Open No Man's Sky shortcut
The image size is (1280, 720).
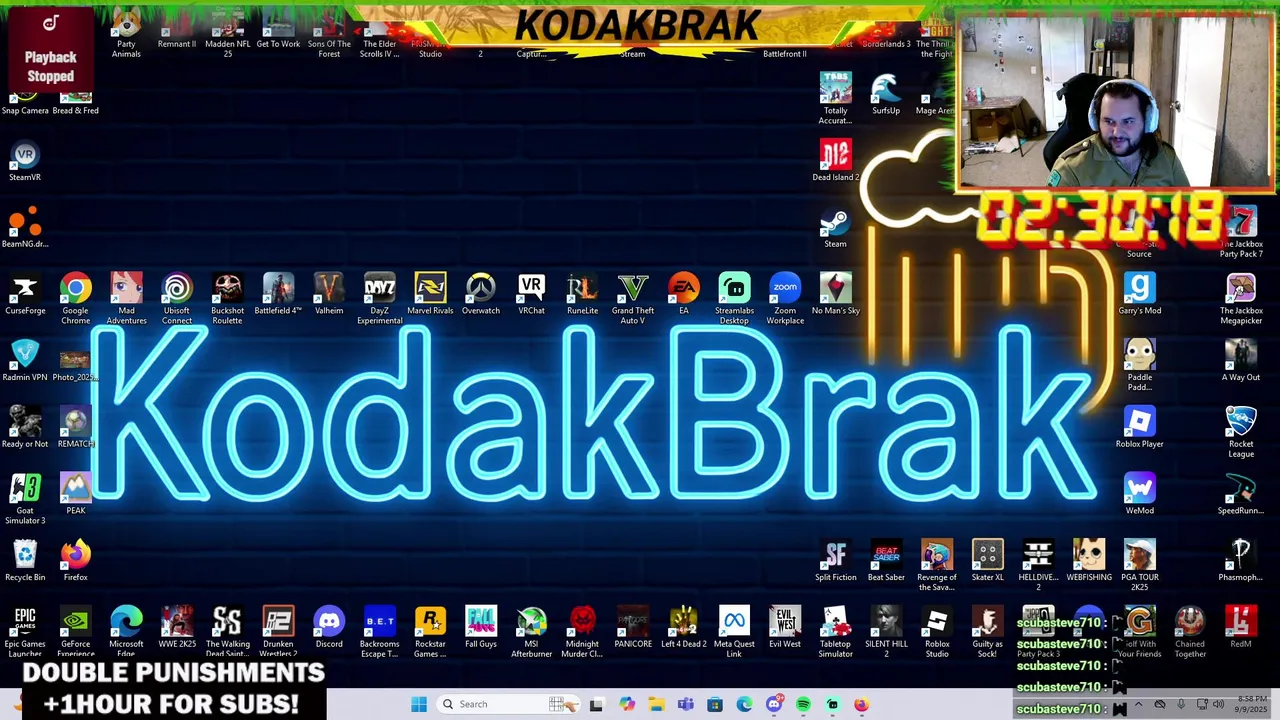836,295
